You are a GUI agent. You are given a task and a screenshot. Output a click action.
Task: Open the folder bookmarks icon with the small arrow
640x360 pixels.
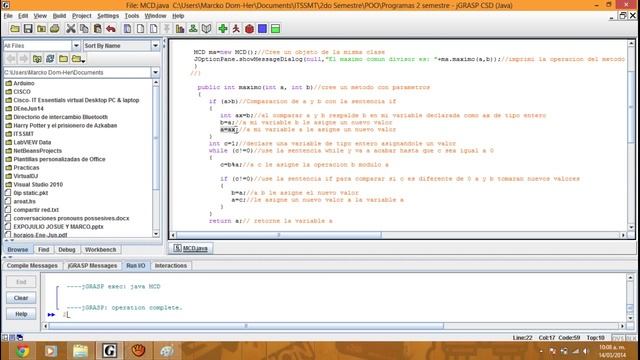78,59
